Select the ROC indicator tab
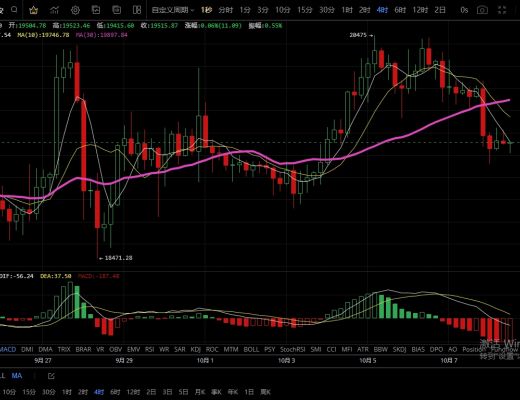 click(212, 349)
